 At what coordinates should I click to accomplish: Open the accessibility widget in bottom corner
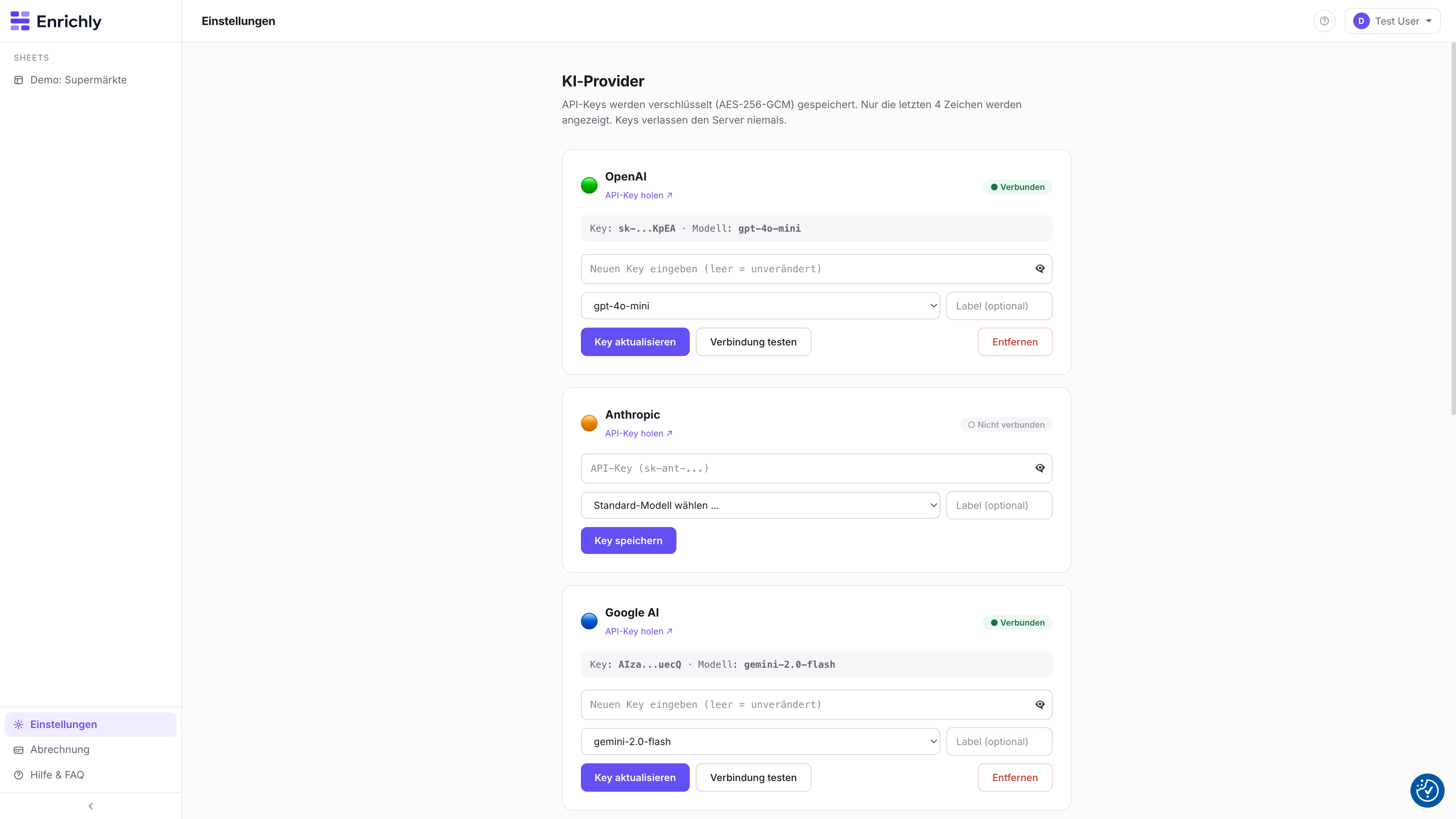point(1427,790)
